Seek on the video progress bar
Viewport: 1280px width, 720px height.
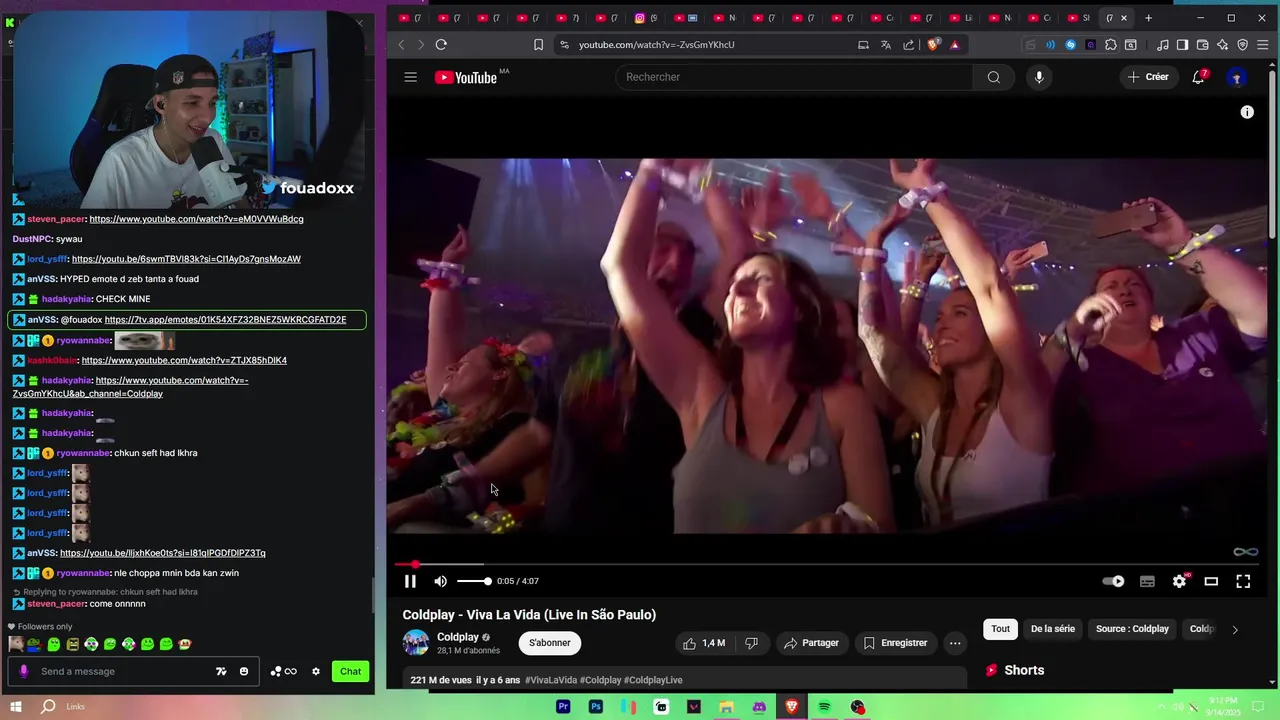(x=827, y=564)
